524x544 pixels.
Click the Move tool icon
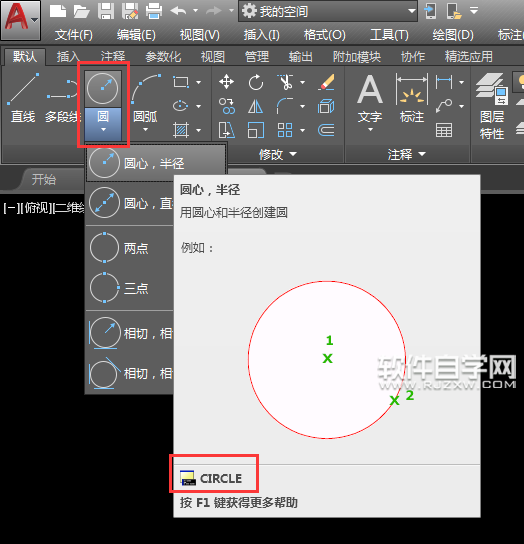(x=226, y=82)
